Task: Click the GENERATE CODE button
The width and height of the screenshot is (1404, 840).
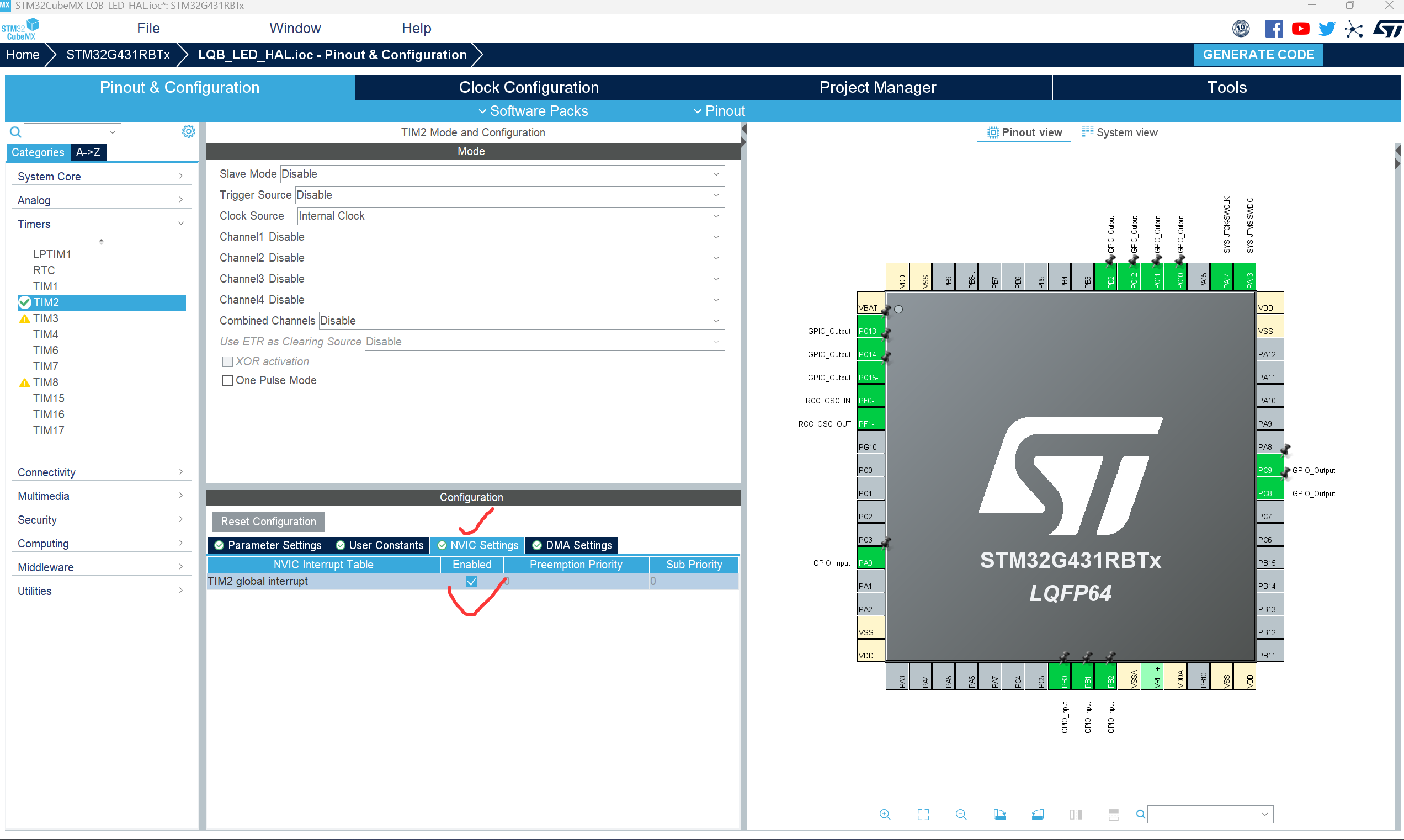Action: pos(1257,54)
